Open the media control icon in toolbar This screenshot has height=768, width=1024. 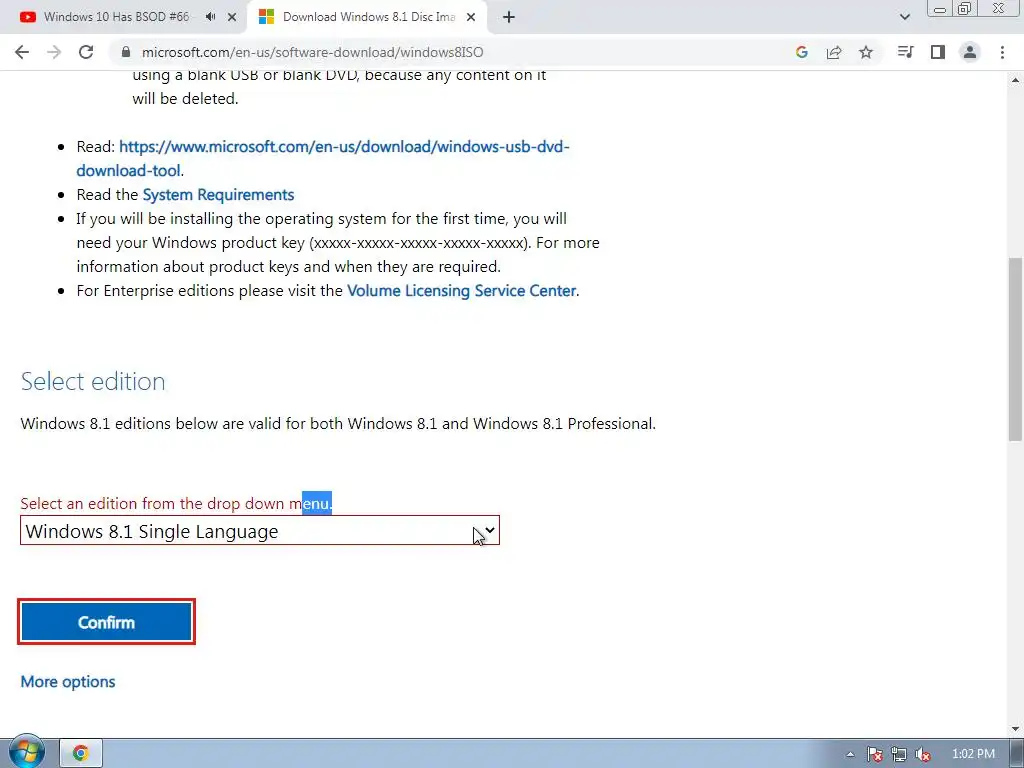[x=905, y=52]
